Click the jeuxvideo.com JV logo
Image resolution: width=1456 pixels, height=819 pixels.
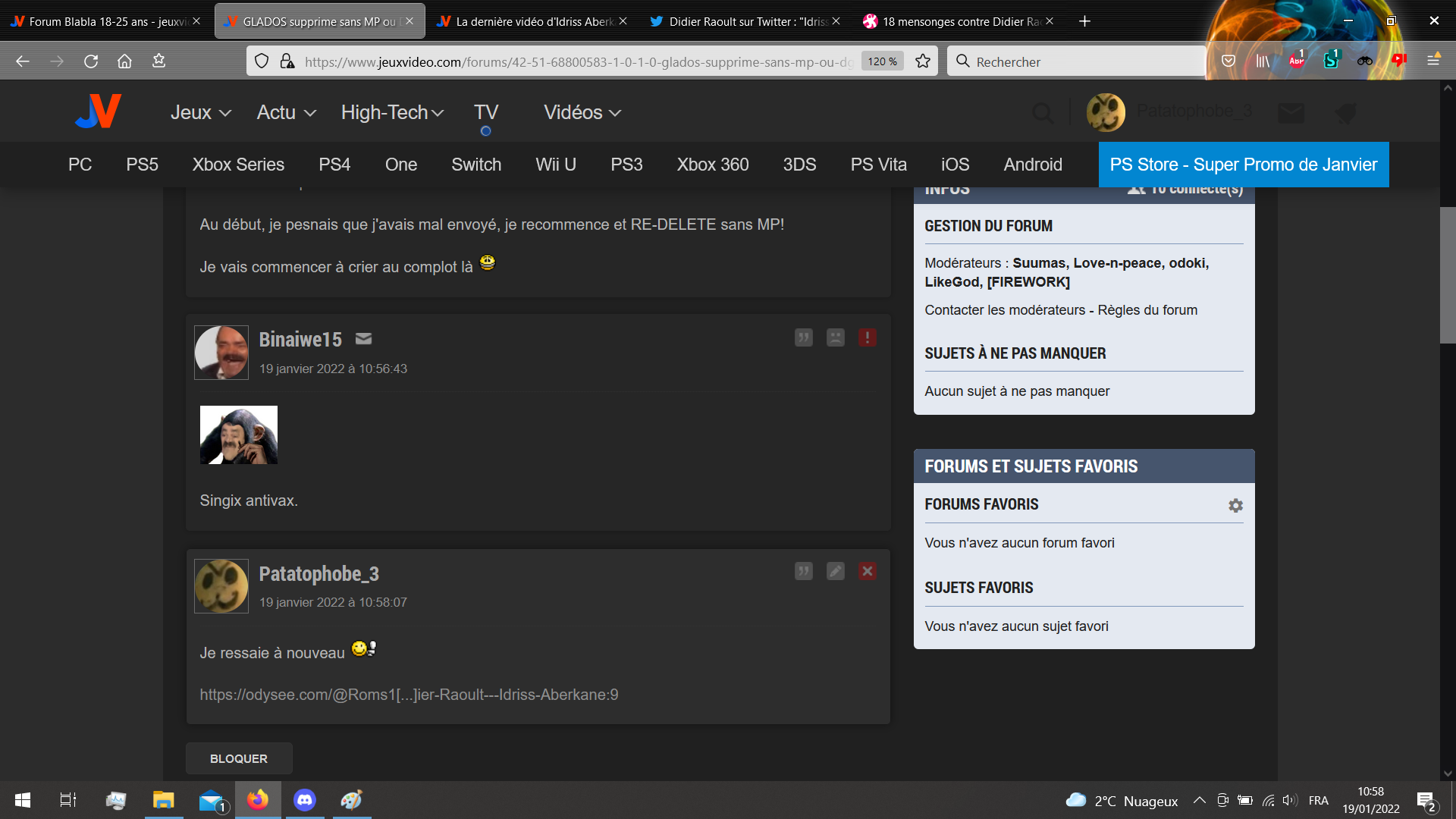(99, 111)
